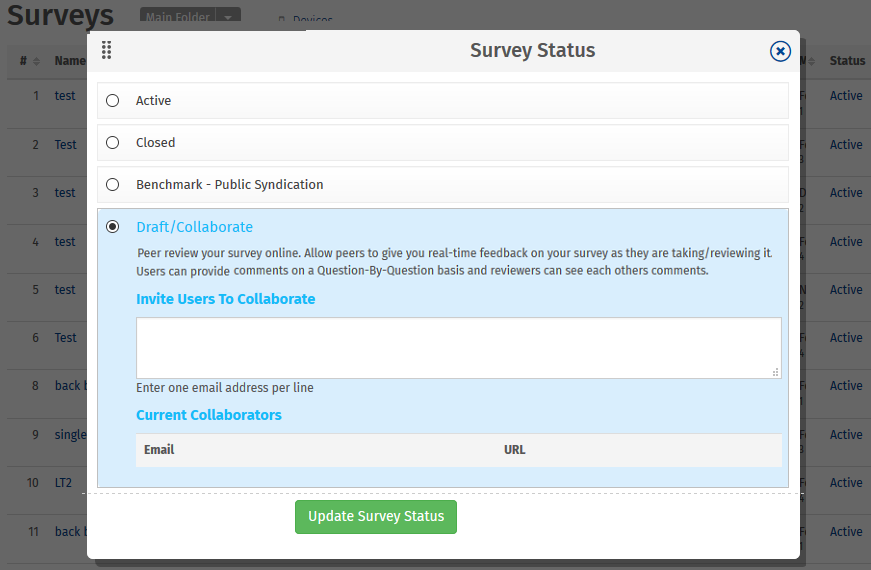Click the Active status link in row 2
This screenshot has height=570, width=871.
[x=846, y=144]
